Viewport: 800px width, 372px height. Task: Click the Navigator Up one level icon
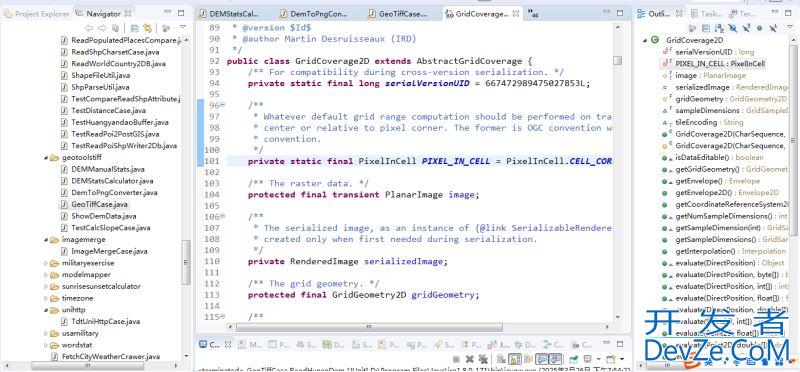click(116, 28)
